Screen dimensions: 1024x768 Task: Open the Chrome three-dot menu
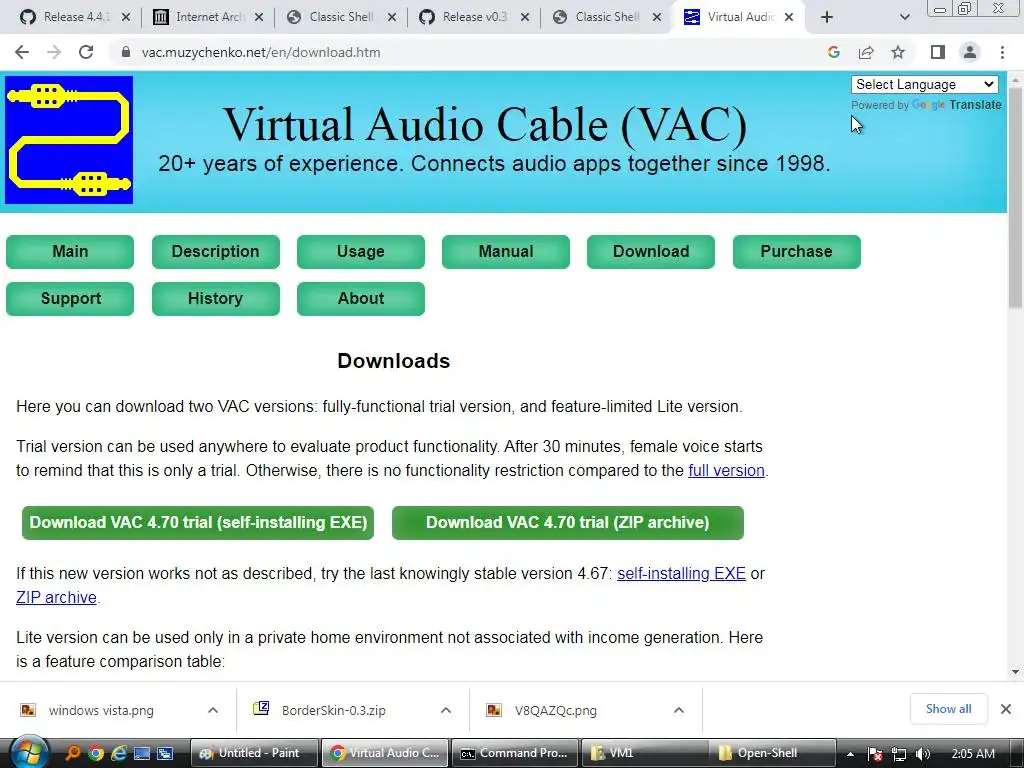tap(1002, 52)
